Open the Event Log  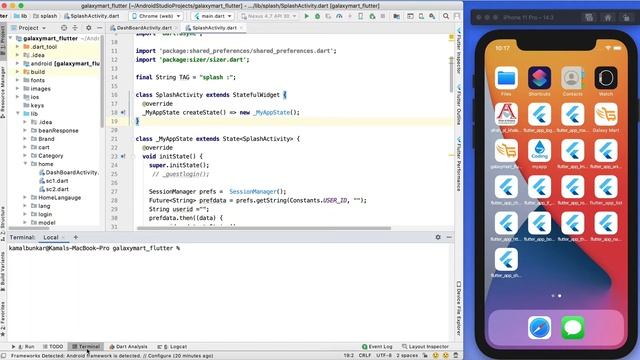pyautogui.click(x=377, y=347)
